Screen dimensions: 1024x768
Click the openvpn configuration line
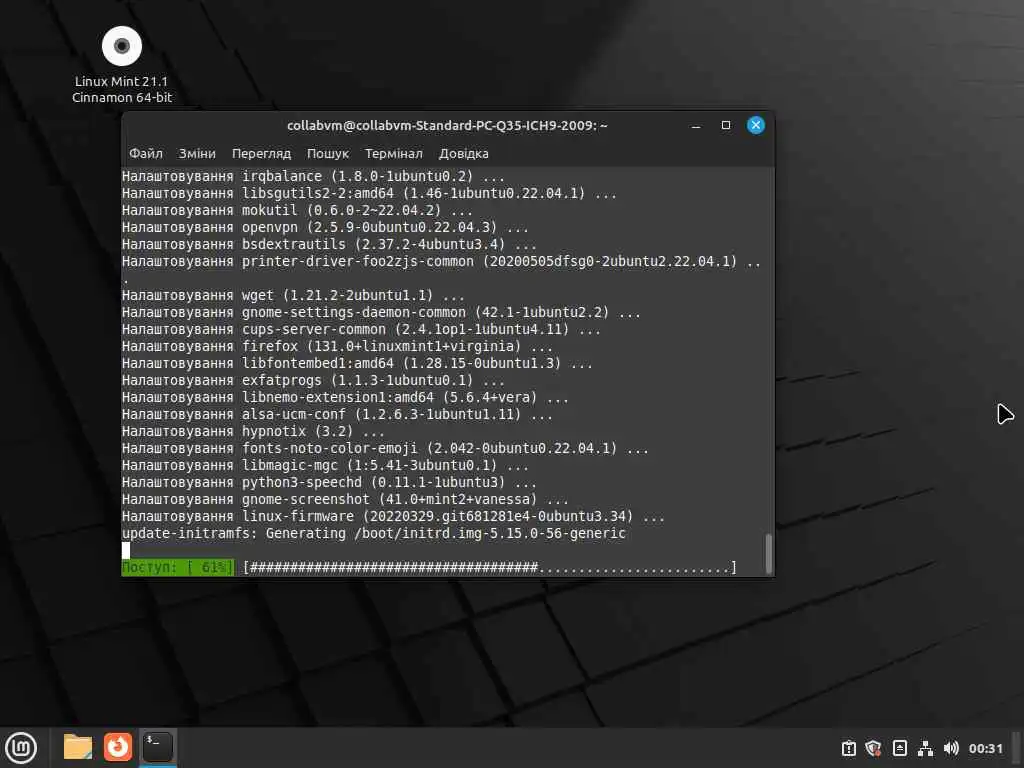[x=325, y=227]
